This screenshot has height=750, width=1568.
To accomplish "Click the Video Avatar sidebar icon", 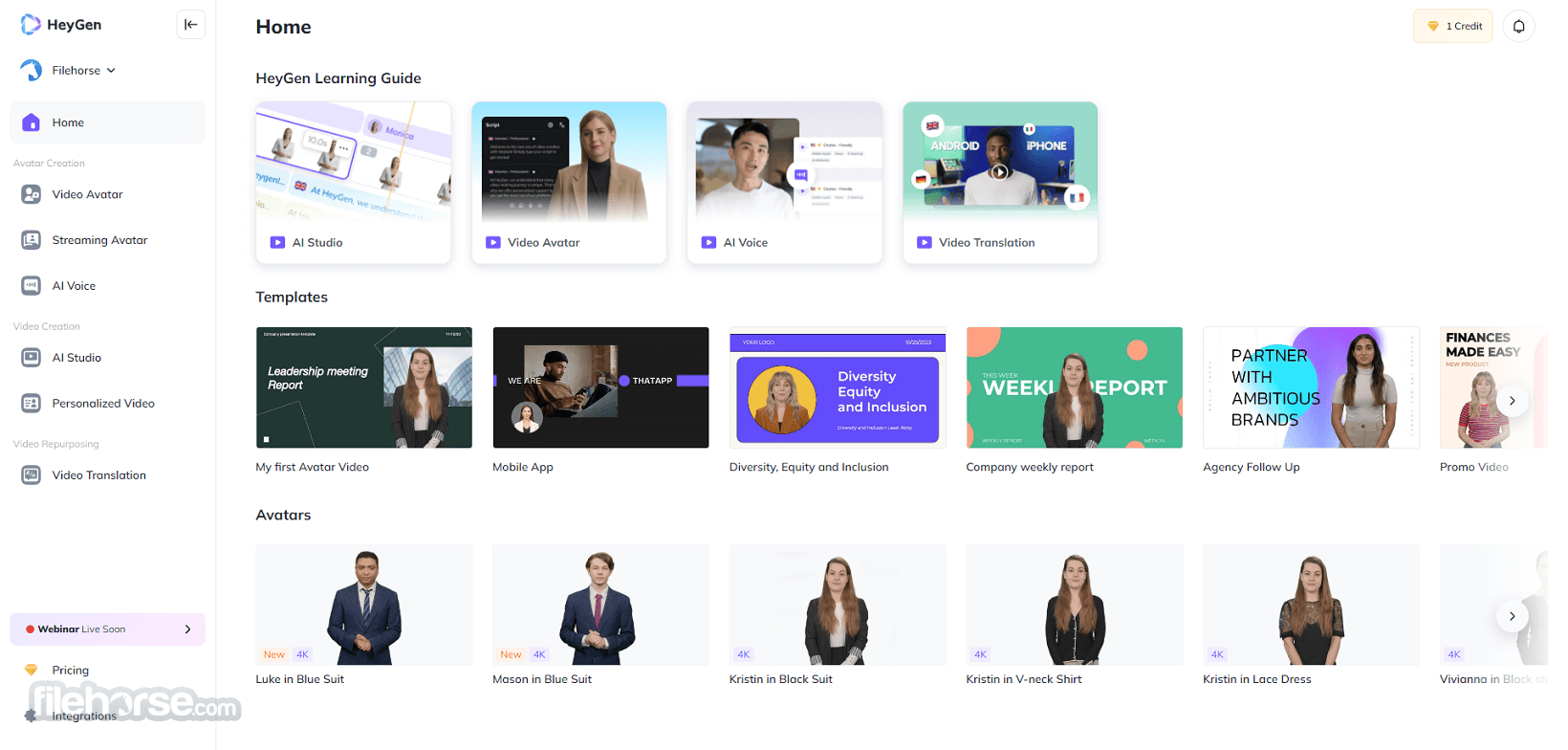I will pyautogui.click(x=32, y=194).
